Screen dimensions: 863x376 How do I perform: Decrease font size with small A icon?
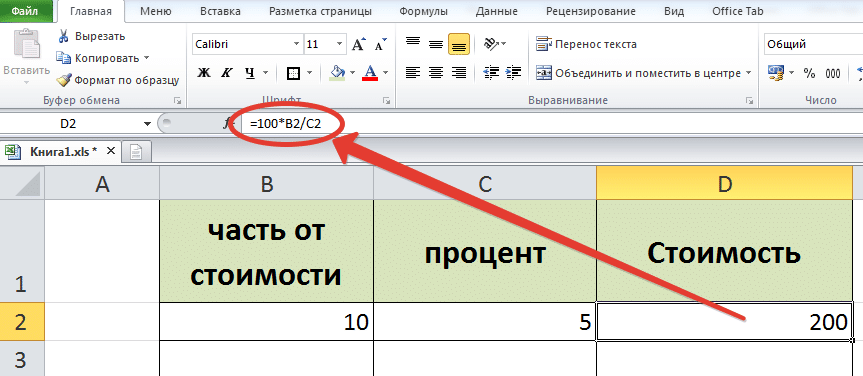(380, 45)
